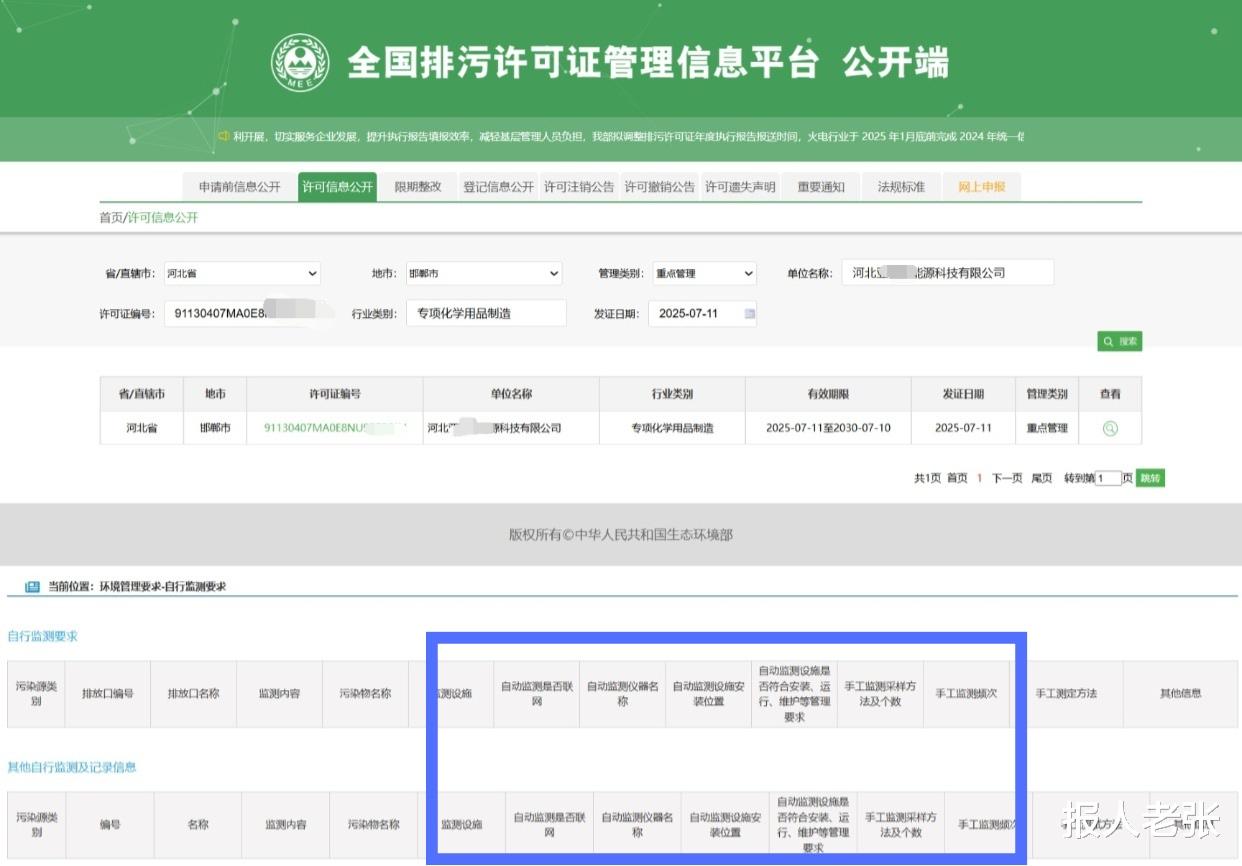Click the speaker icon beside the scrolling notice
1242x866 pixels.
coord(223,136)
